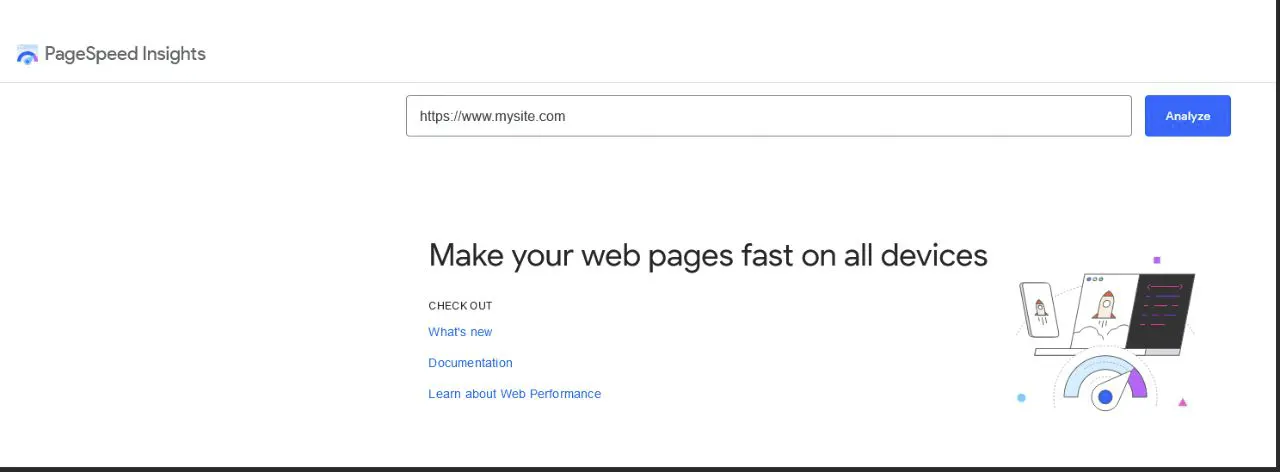Click the rocket and speed gauge illustration
Viewport: 1280px width, 472px height.
click(1104, 332)
